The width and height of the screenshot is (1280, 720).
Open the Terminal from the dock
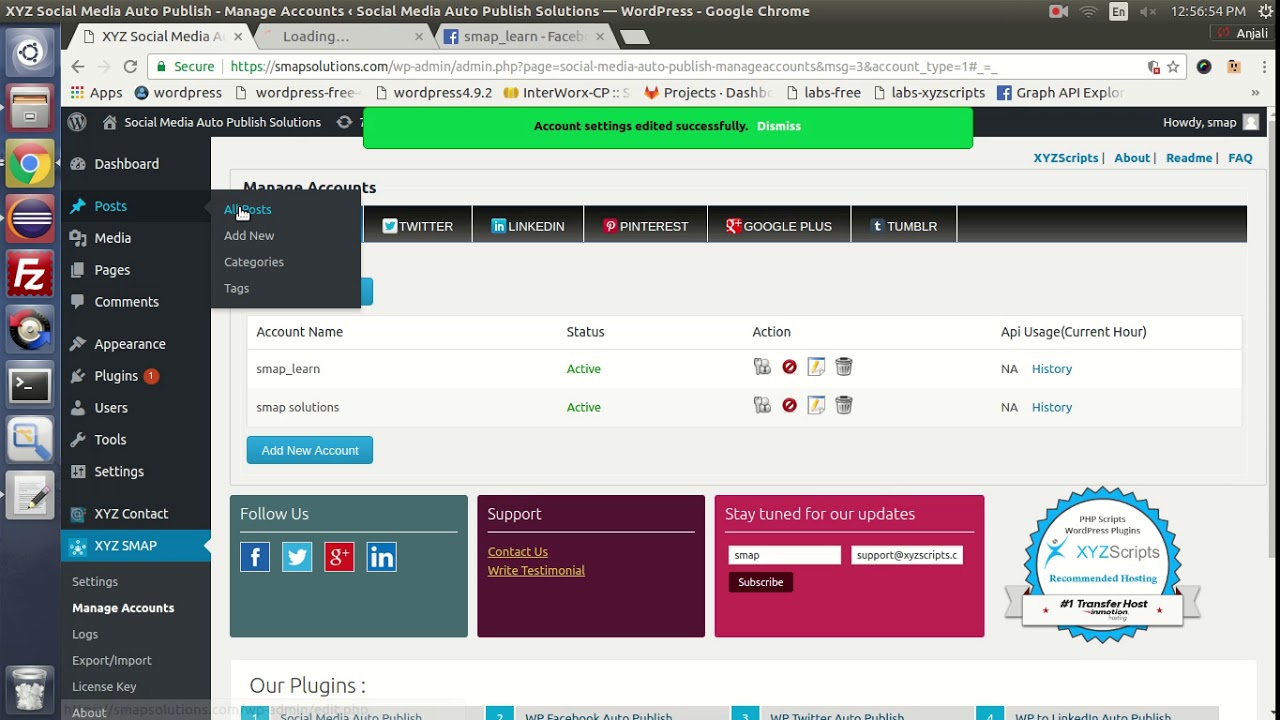point(30,385)
